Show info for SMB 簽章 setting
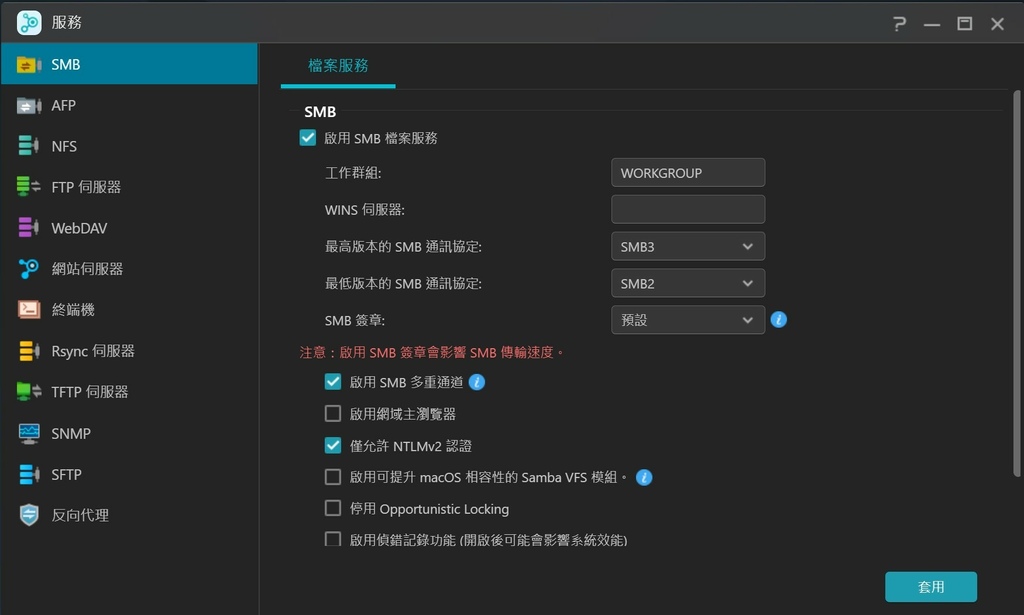This screenshot has height=615, width=1024. point(778,320)
